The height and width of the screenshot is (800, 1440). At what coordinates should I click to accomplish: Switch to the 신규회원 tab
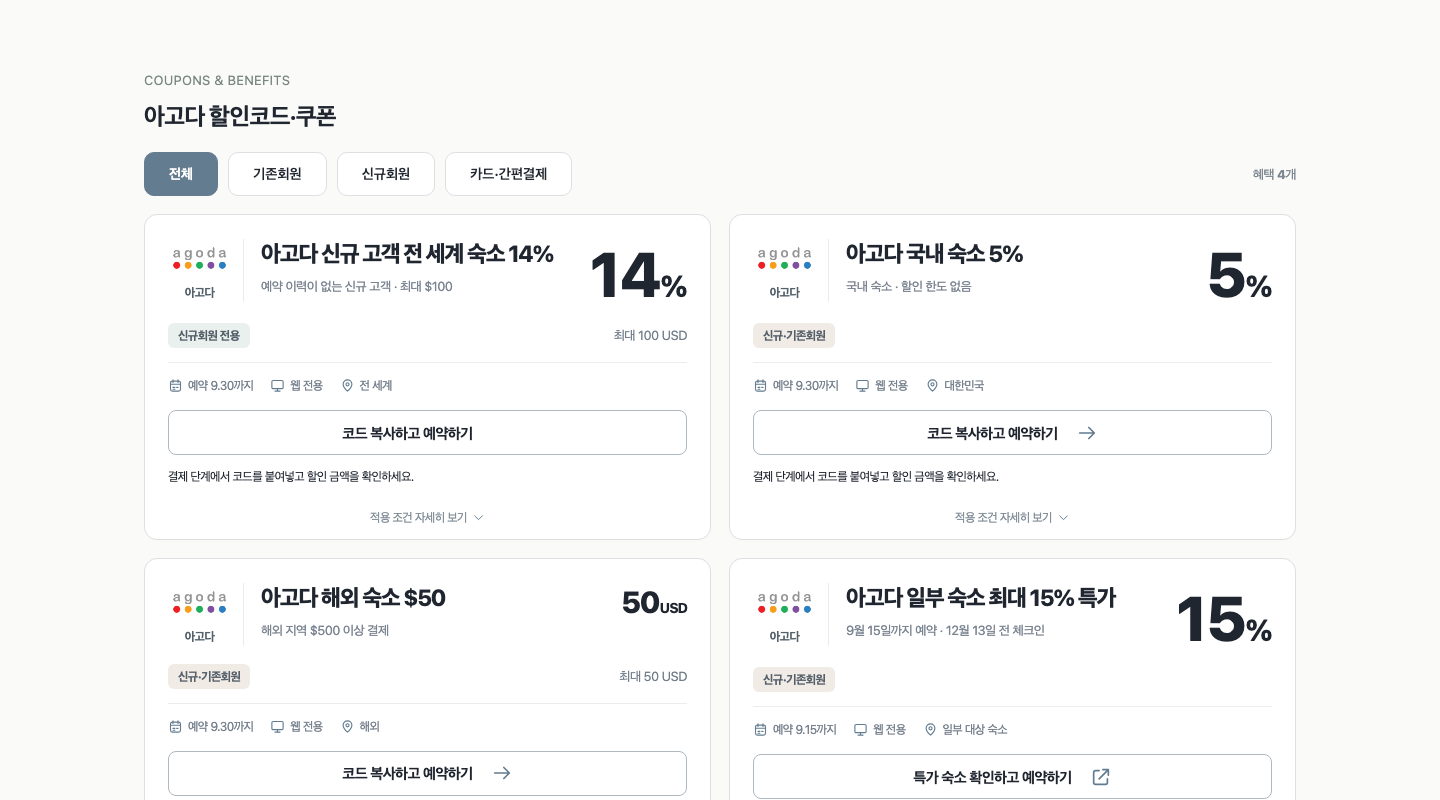click(x=386, y=174)
